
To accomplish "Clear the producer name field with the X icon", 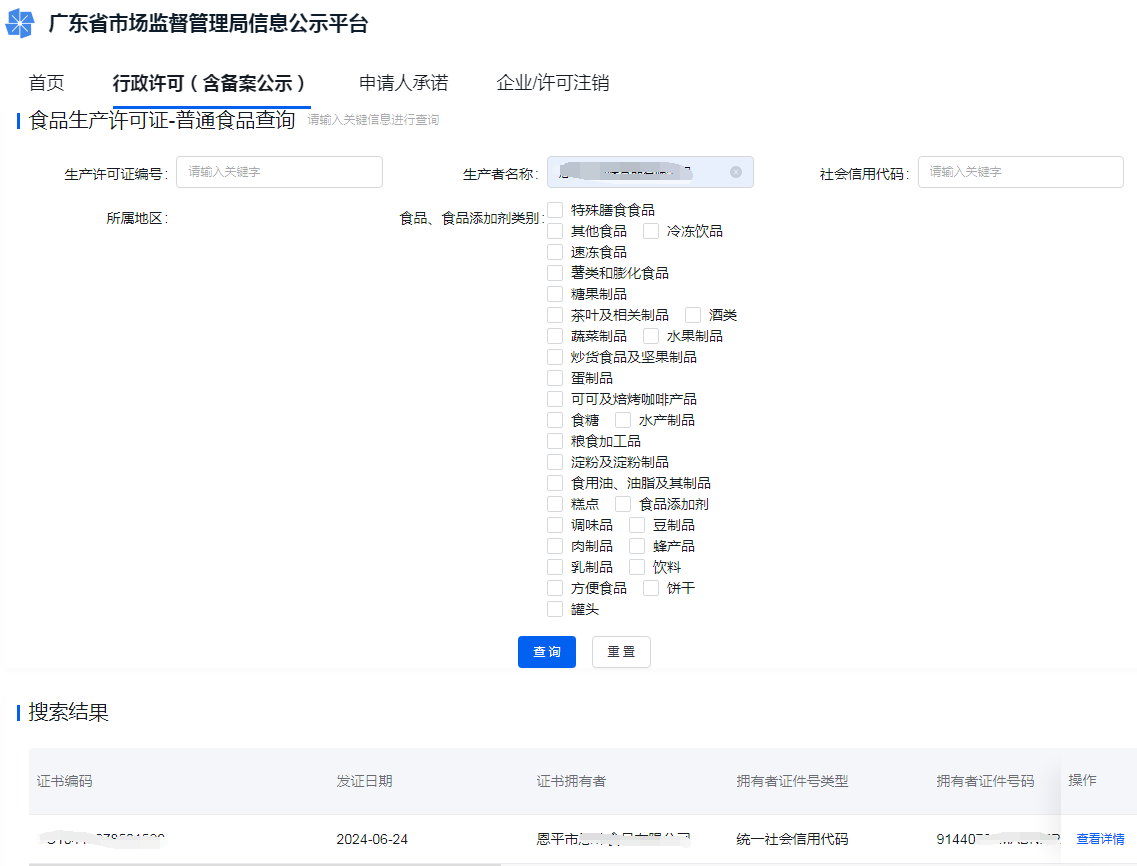I will click(x=736, y=172).
